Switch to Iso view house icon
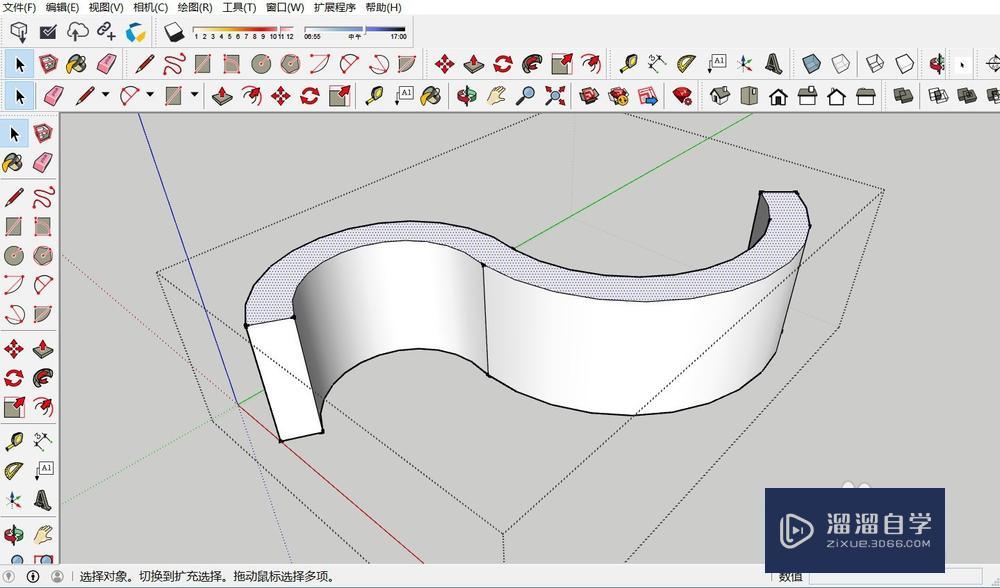This screenshot has width=1000, height=588. 720,96
